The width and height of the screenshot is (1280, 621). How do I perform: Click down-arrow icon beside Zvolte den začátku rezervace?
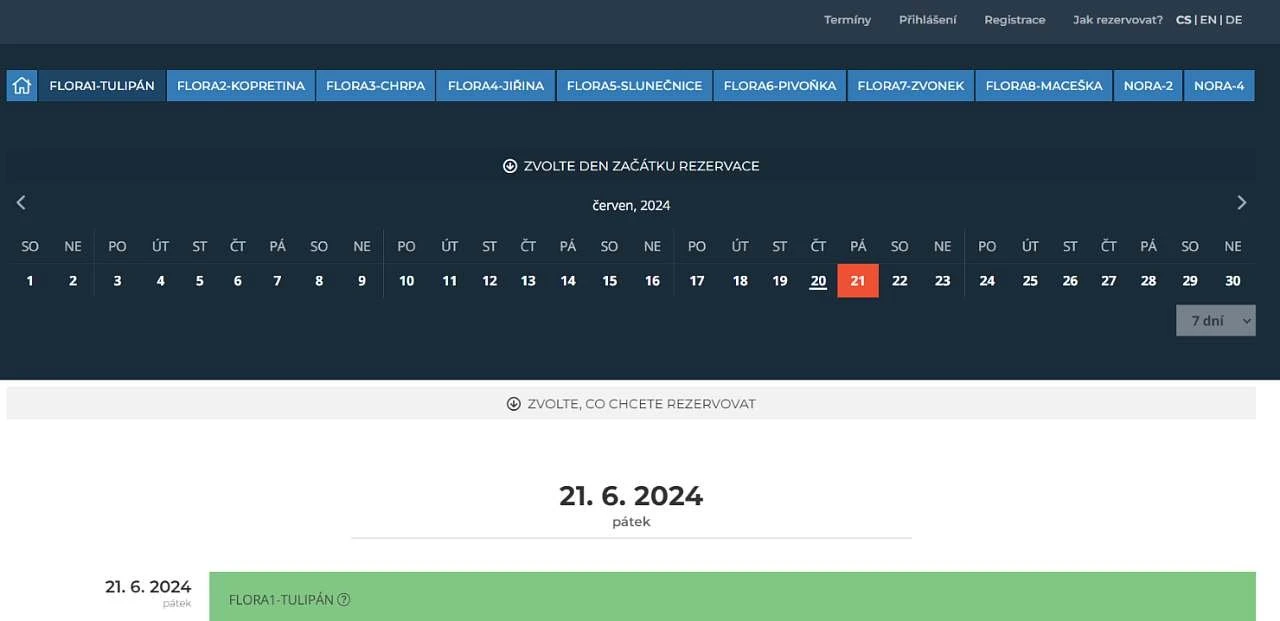pos(510,166)
